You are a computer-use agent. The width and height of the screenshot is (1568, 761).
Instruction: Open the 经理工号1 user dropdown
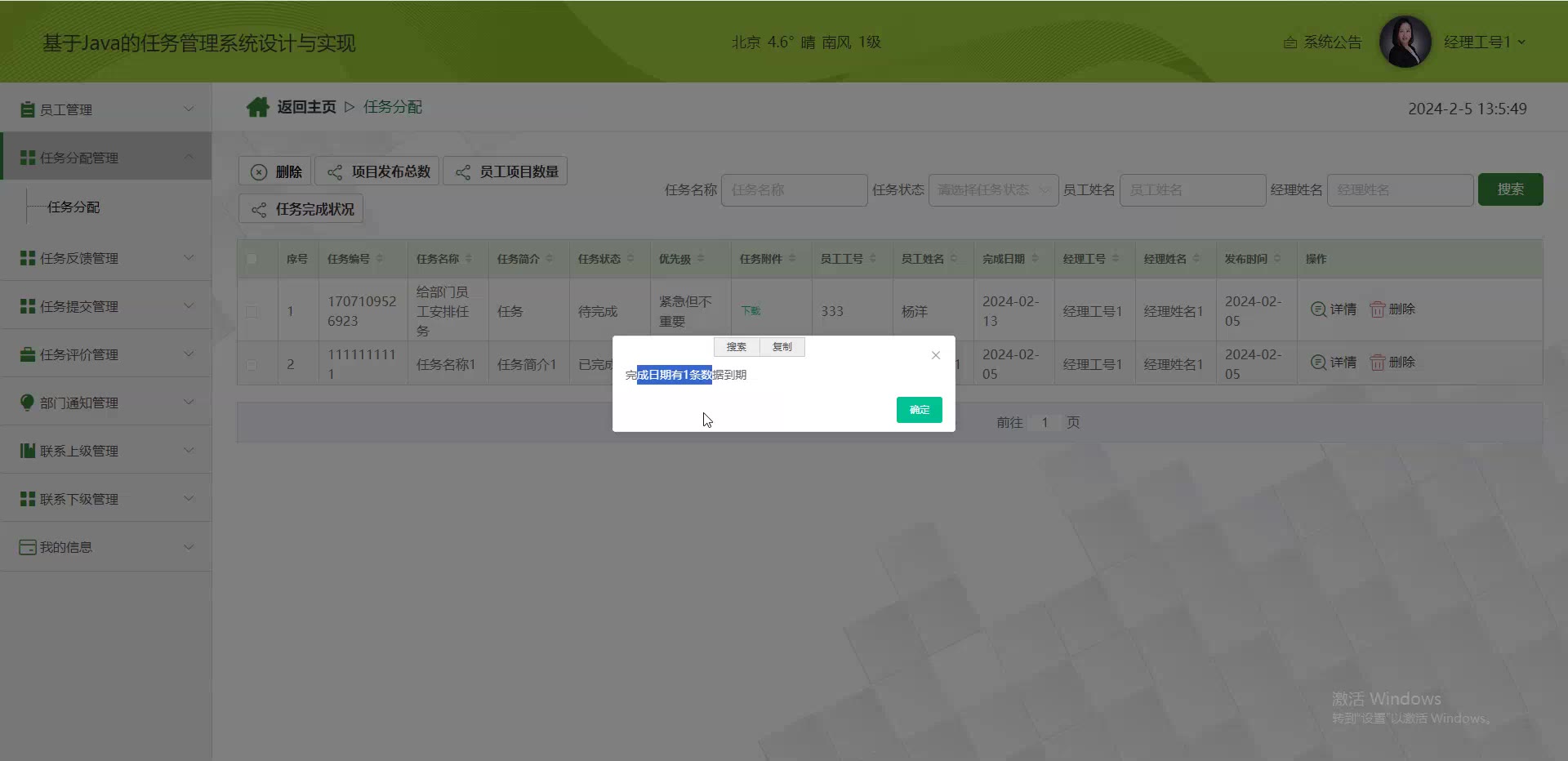click(1484, 42)
